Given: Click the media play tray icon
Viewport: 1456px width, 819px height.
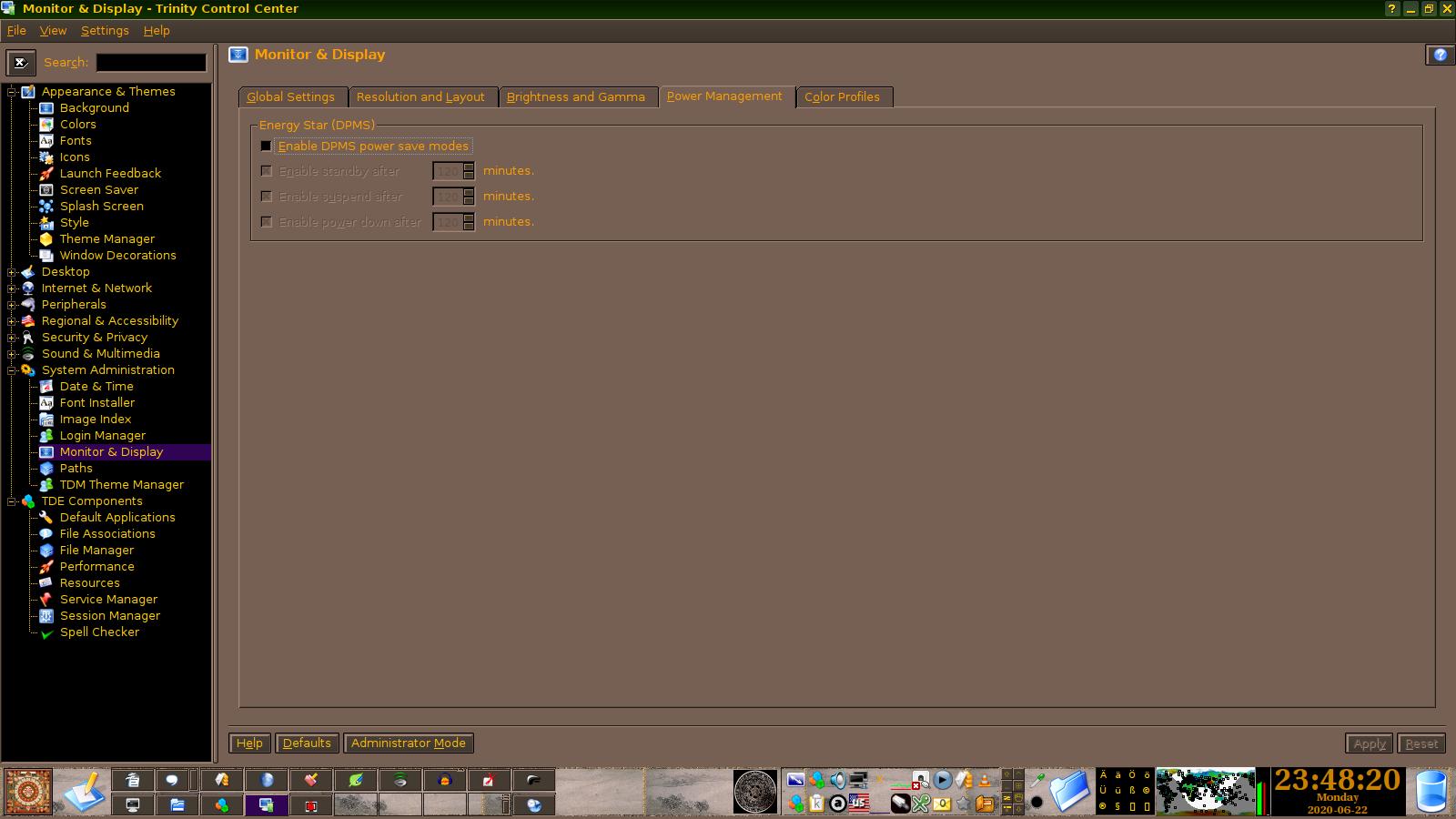Looking at the screenshot, I should point(943,780).
